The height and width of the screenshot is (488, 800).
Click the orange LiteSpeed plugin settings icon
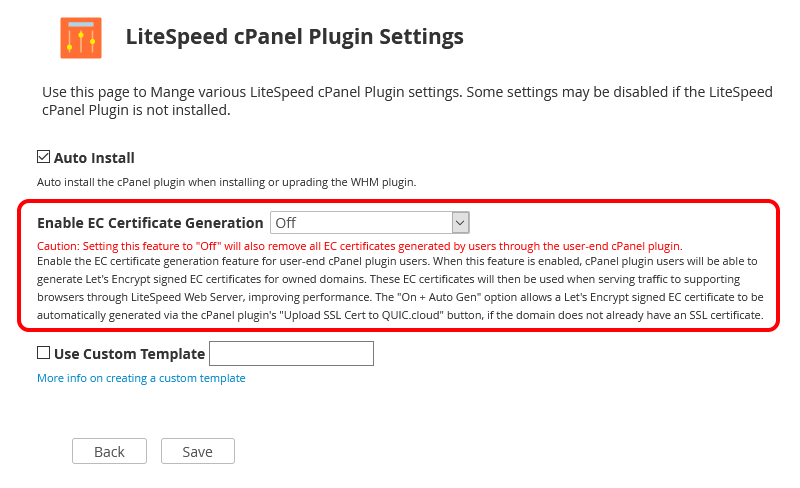81,38
